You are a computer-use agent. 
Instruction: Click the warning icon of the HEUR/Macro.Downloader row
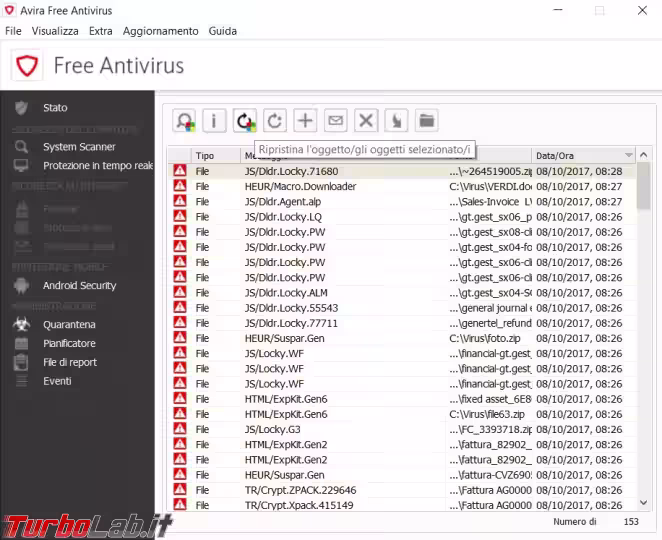(x=180, y=186)
